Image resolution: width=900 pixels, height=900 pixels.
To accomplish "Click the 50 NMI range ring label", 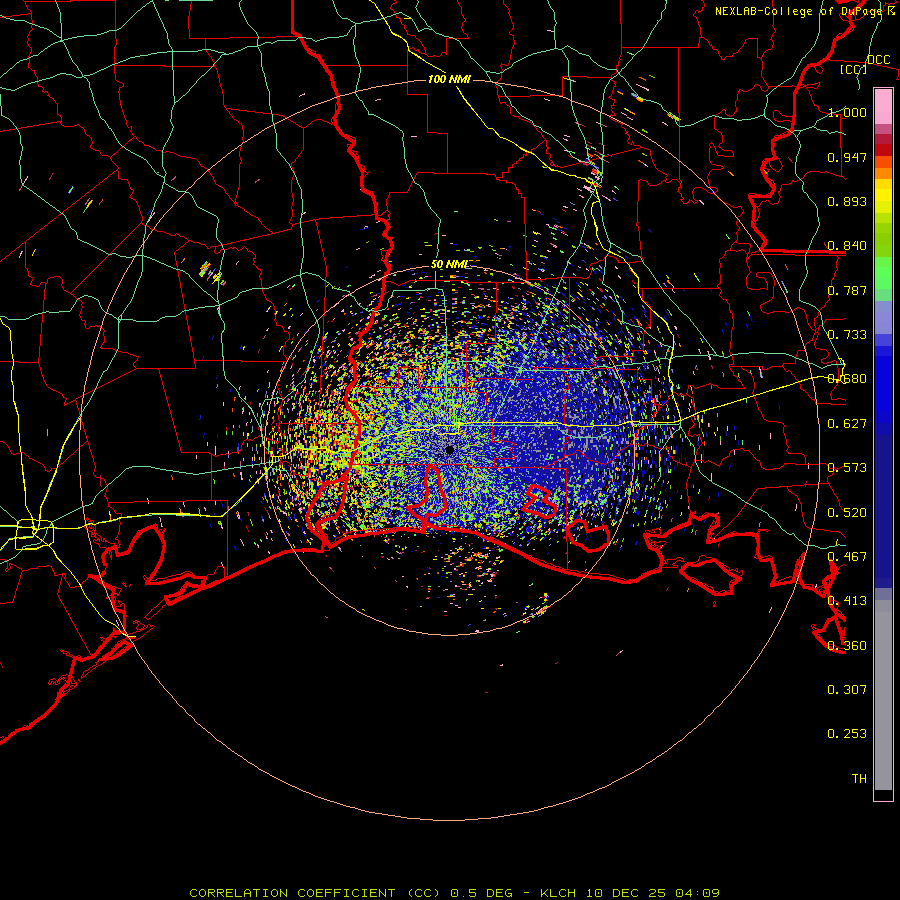I will (449, 264).
